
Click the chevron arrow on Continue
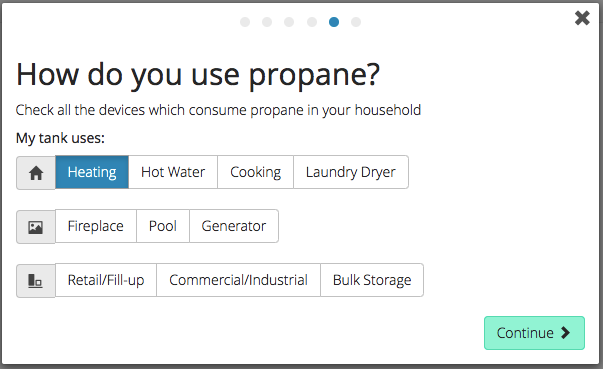565,332
